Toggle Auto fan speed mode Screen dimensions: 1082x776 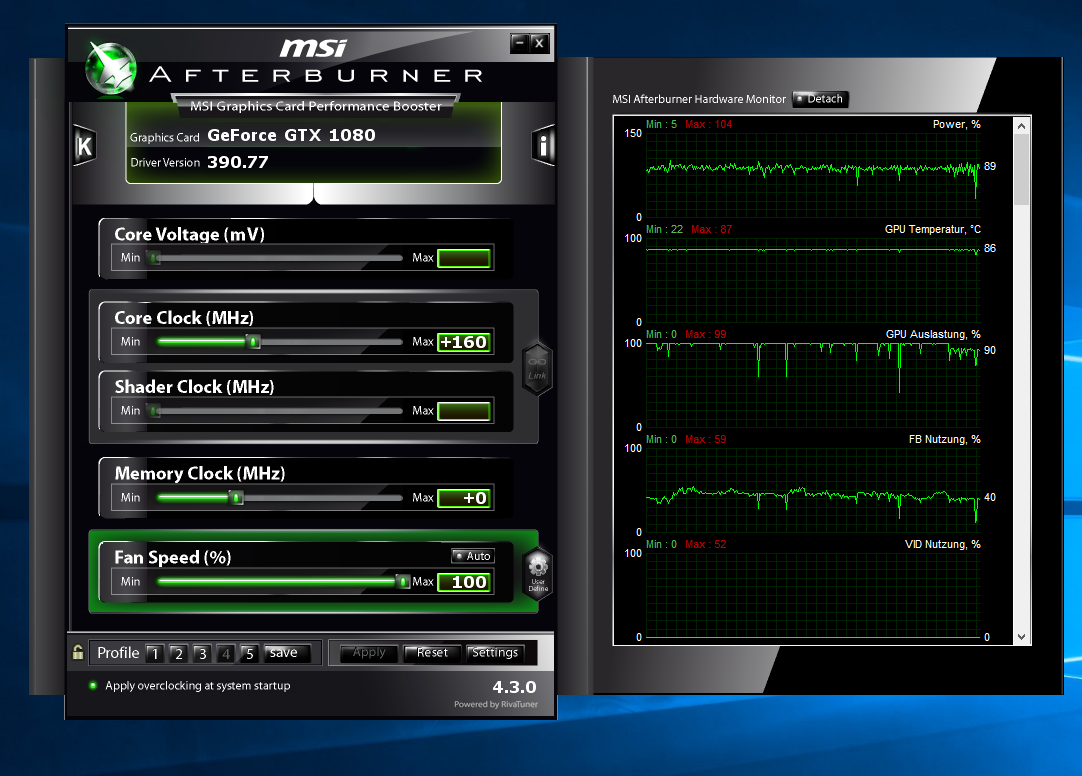pos(473,556)
